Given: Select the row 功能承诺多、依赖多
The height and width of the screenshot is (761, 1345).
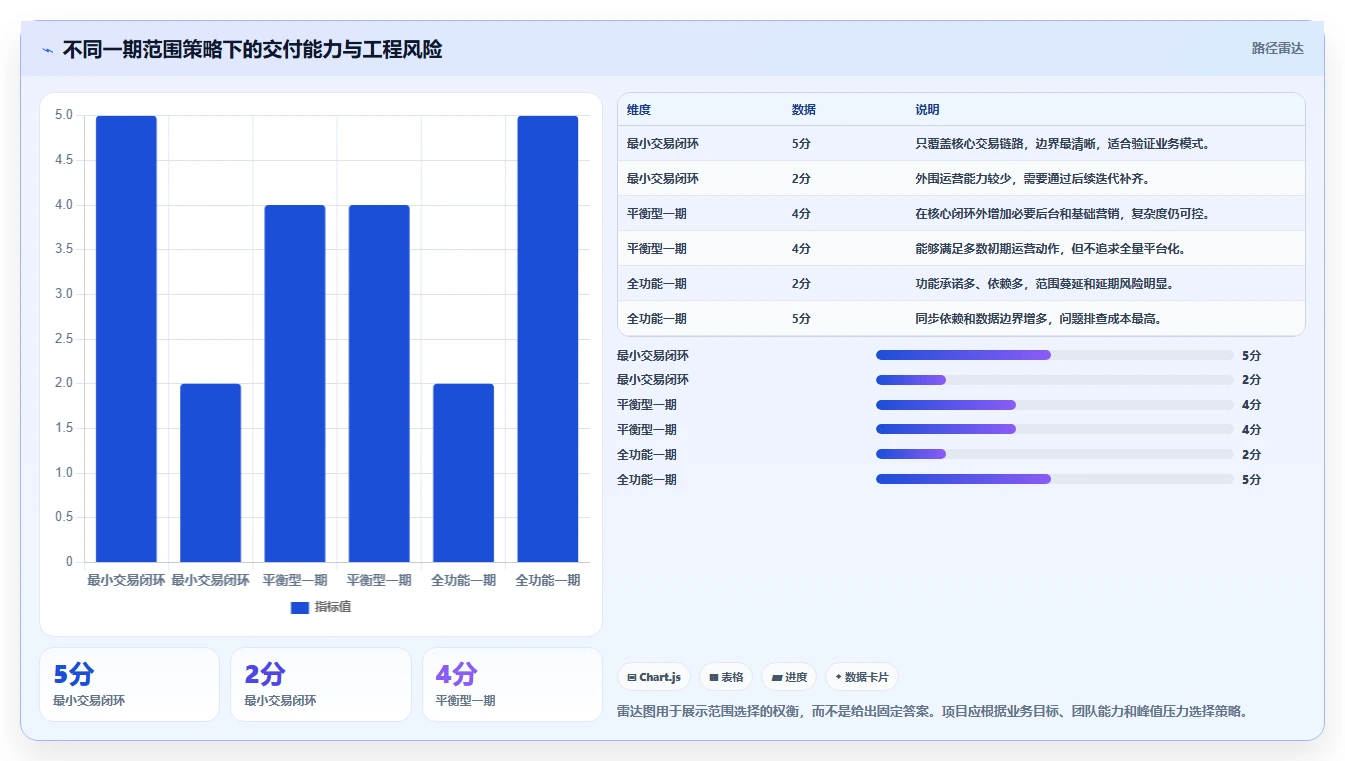Looking at the screenshot, I should [x=961, y=284].
